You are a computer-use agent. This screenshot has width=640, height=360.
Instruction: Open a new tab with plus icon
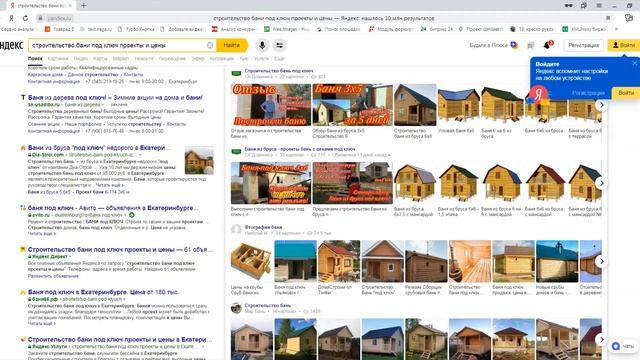84,5
